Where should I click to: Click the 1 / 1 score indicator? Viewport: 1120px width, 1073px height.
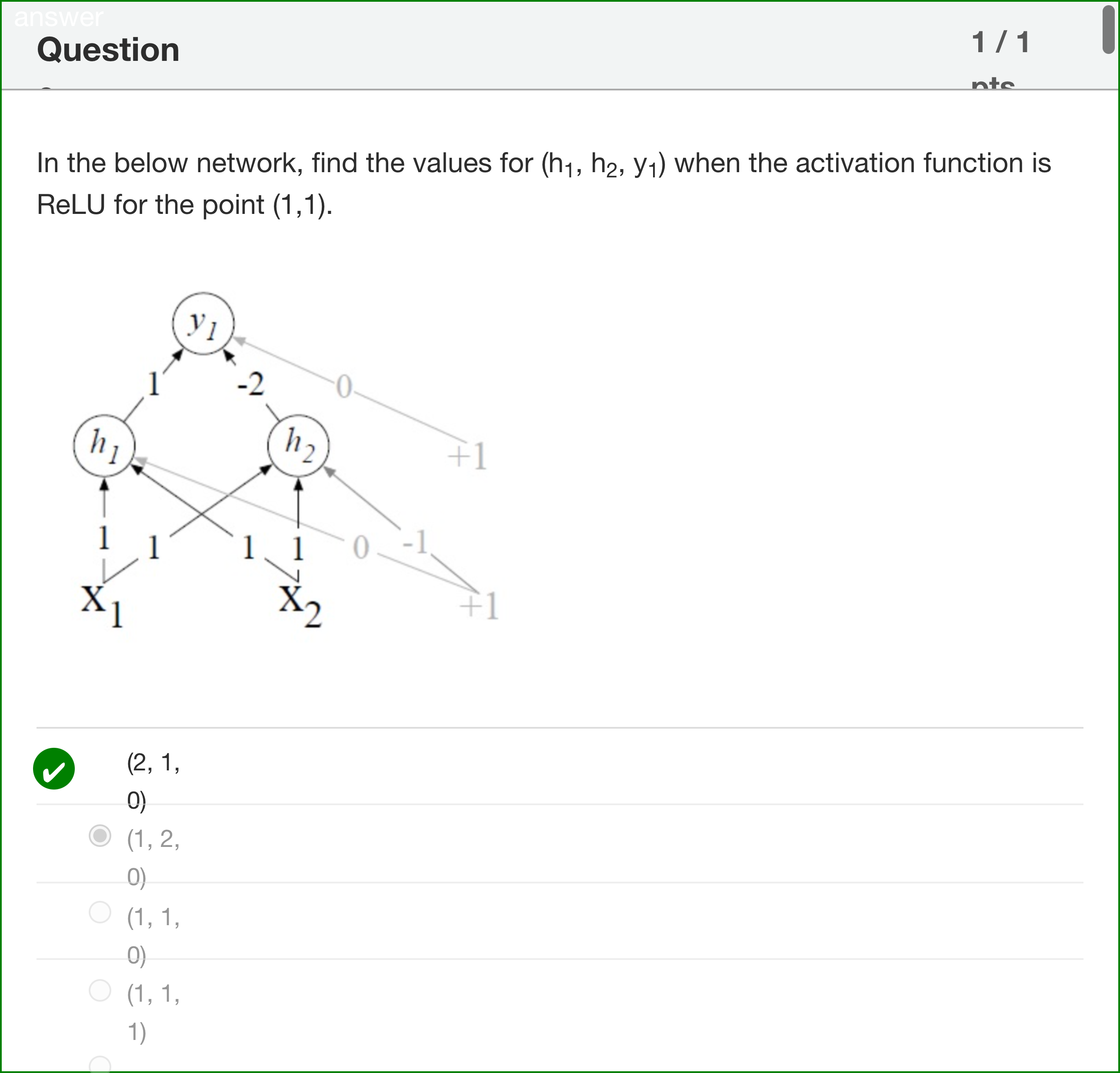pos(1000,41)
